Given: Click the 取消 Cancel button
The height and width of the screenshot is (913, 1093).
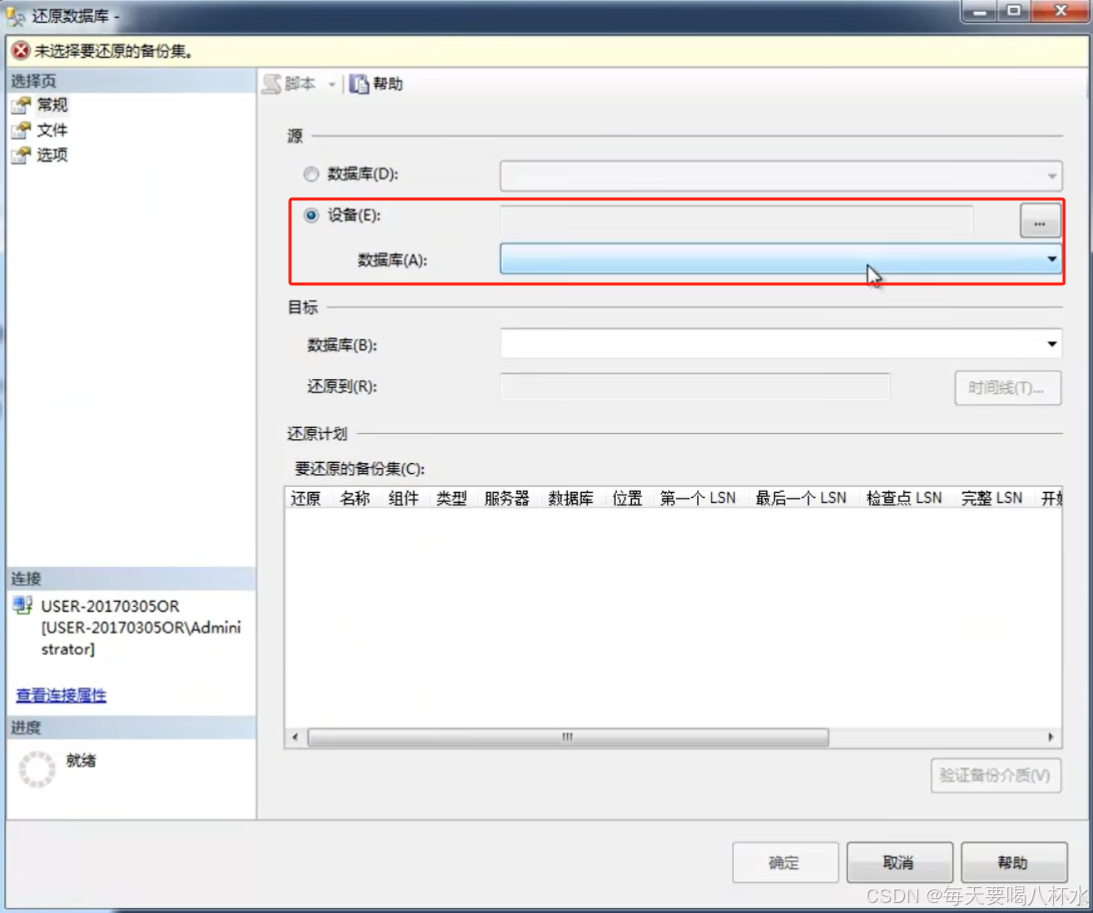Looking at the screenshot, I should tap(899, 862).
